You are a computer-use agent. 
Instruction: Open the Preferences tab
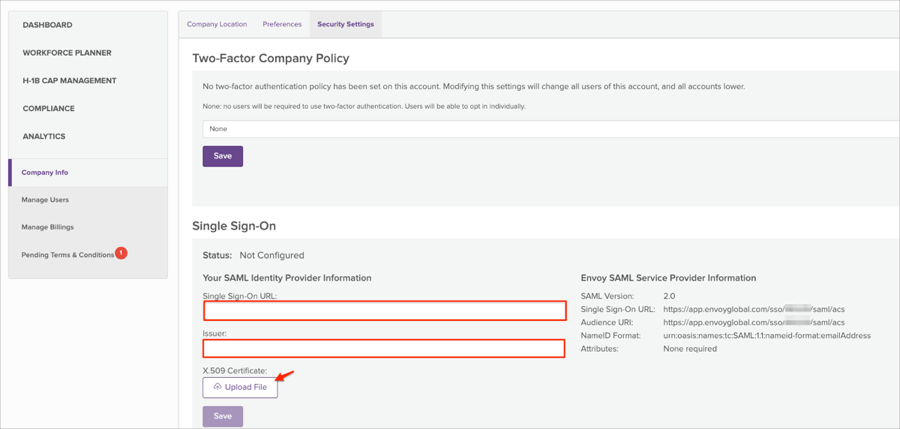[282, 24]
